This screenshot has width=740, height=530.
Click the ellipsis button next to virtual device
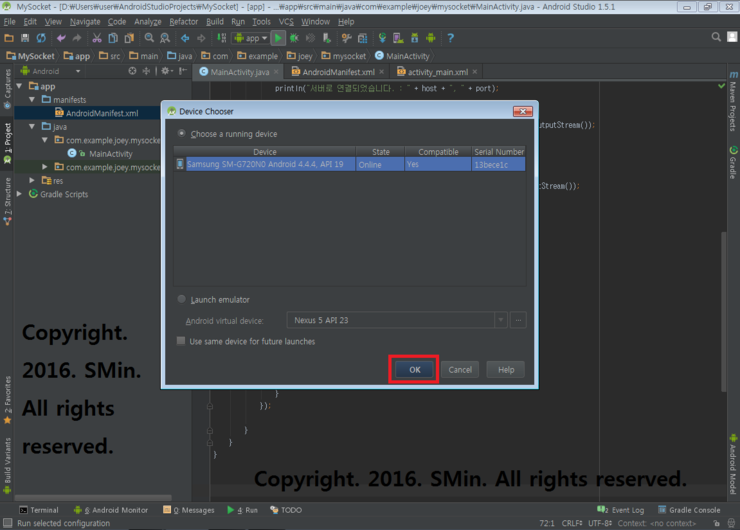(x=518, y=320)
